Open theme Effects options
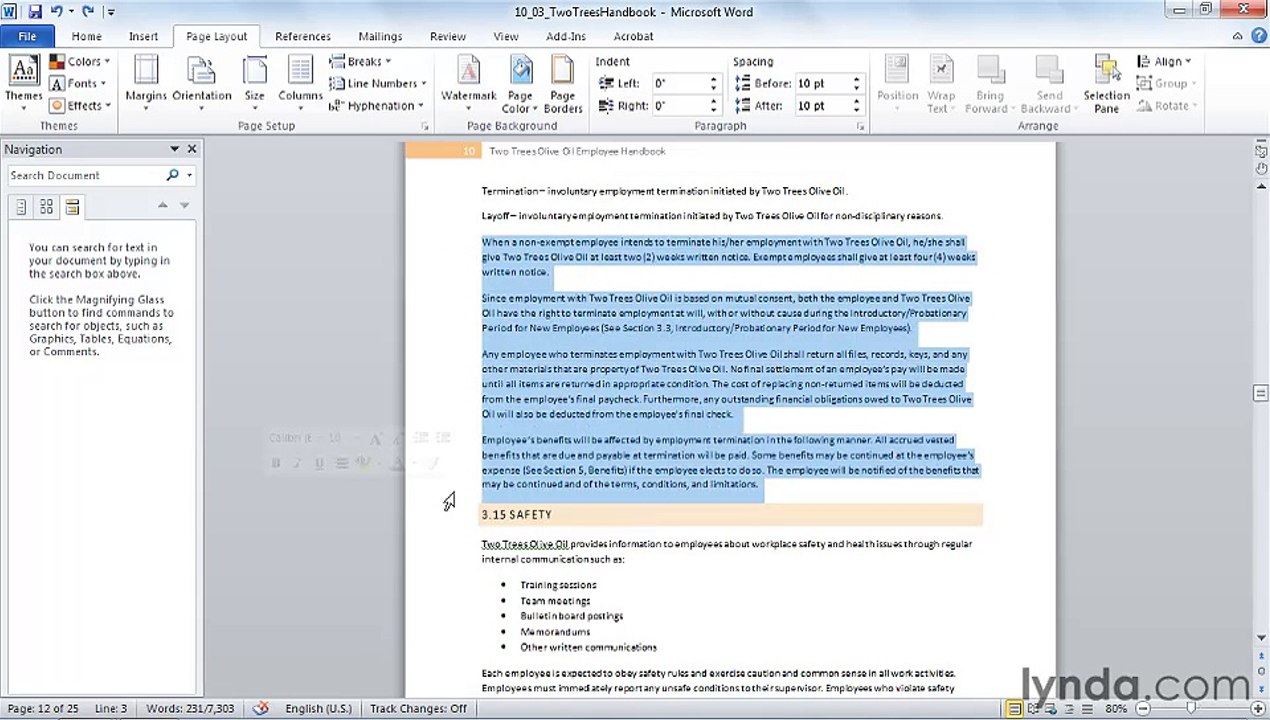The height and width of the screenshot is (720, 1270). pyautogui.click(x=80, y=106)
